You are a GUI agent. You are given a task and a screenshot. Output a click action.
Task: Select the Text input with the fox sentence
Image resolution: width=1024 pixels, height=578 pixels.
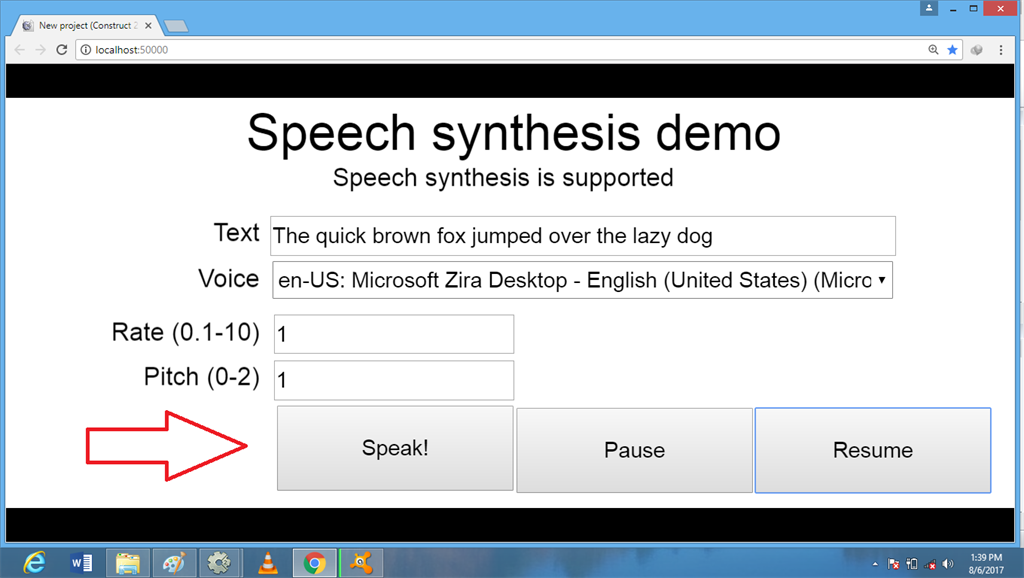(582, 235)
